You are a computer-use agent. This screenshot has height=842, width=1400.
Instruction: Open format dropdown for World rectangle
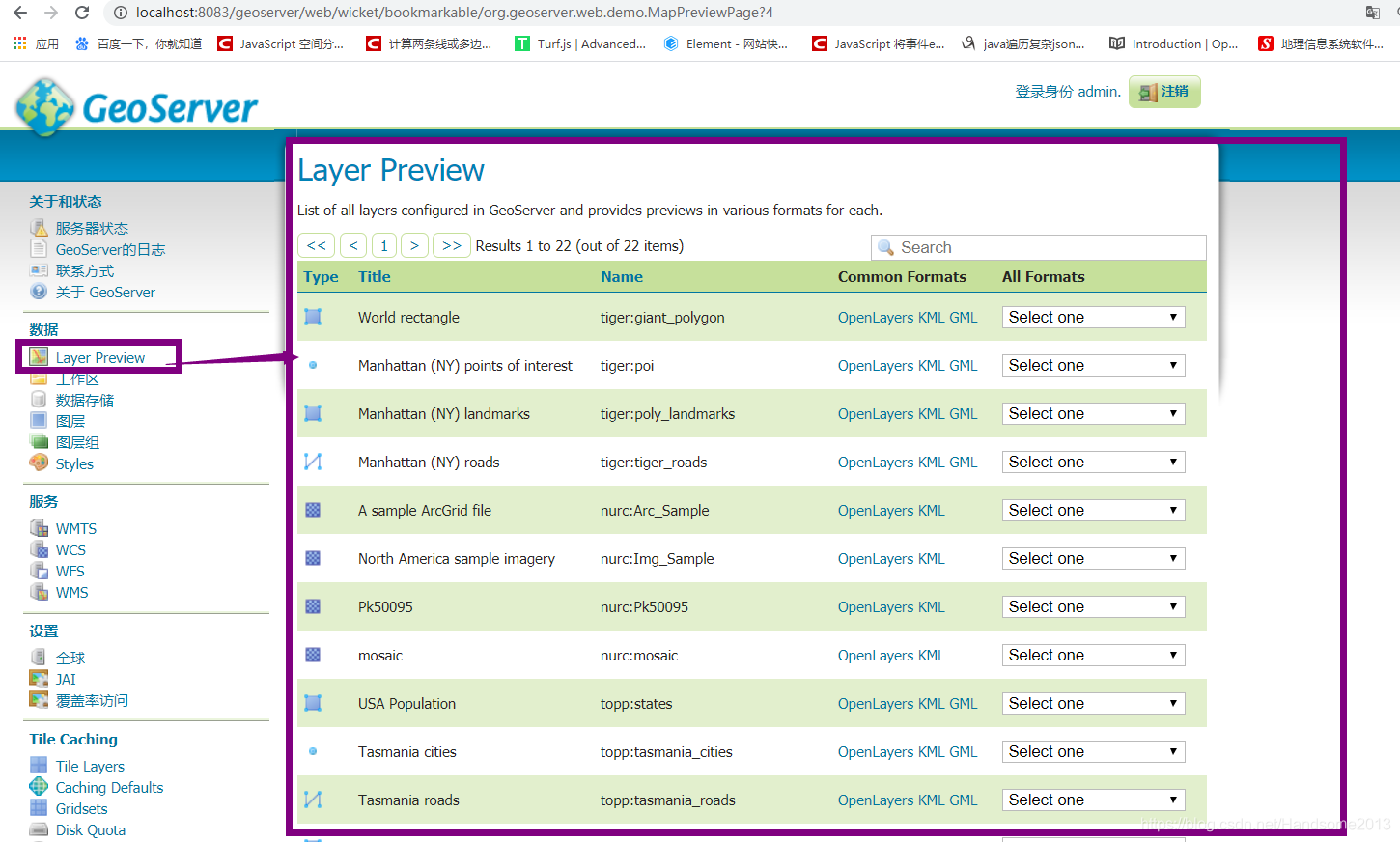pos(1093,317)
